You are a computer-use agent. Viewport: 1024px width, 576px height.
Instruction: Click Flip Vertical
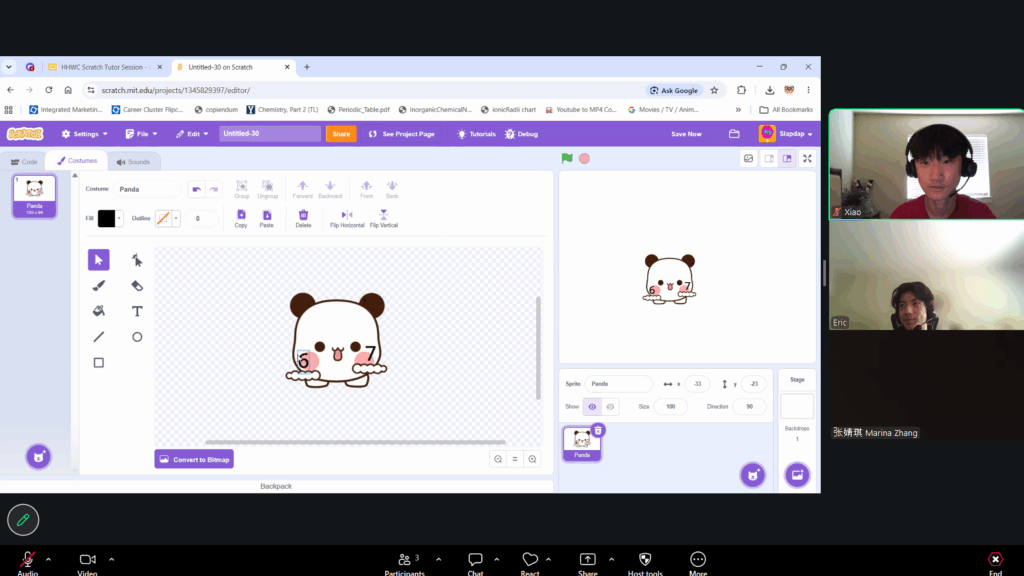pos(383,218)
